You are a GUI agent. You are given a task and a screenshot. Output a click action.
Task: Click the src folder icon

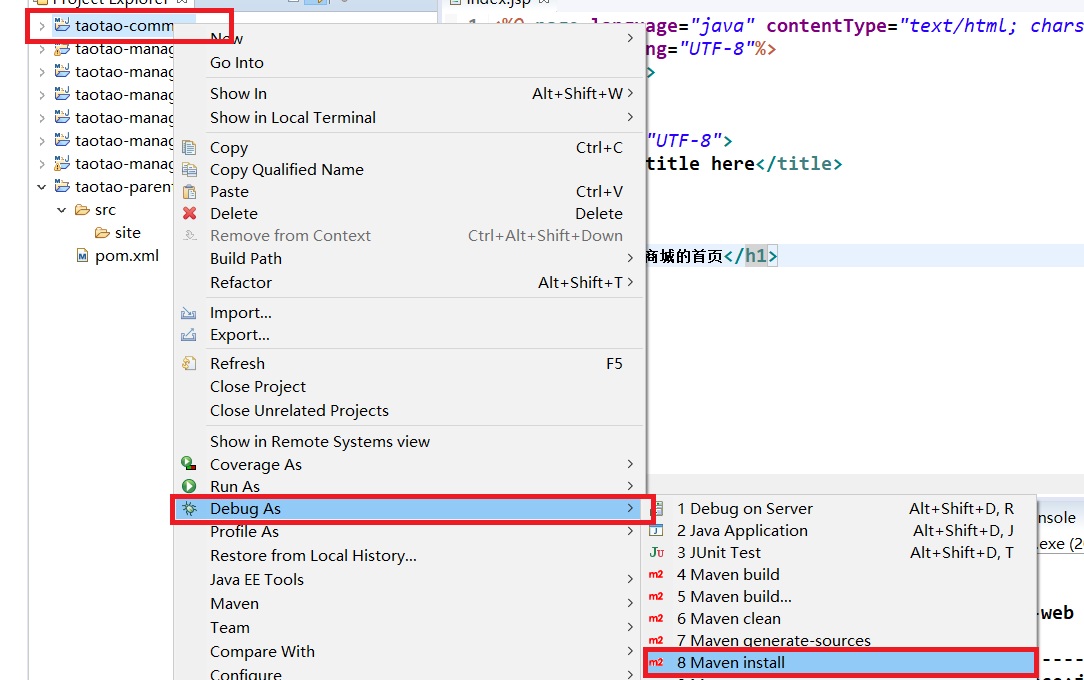(x=82, y=209)
